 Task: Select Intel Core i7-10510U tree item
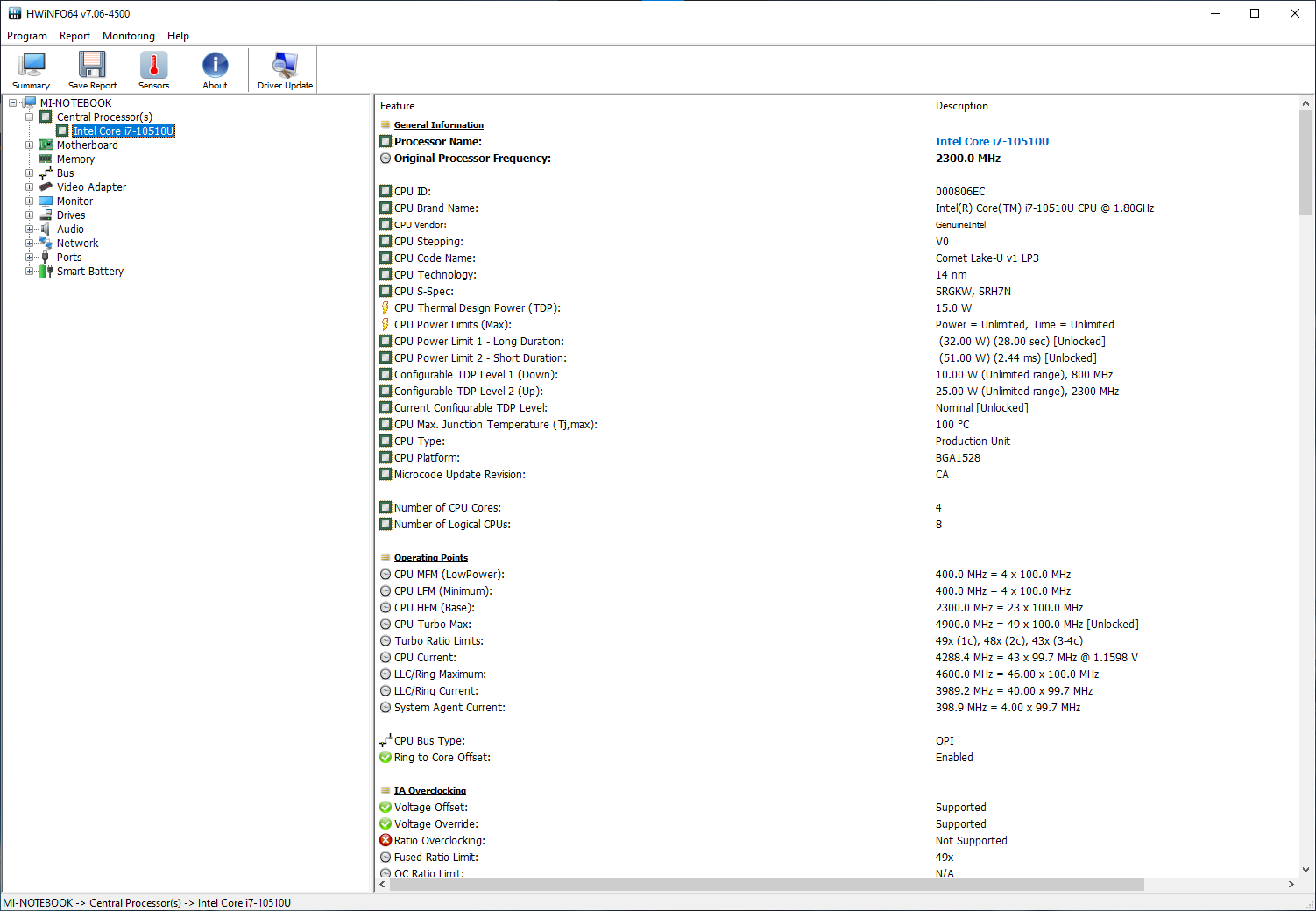[124, 131]
